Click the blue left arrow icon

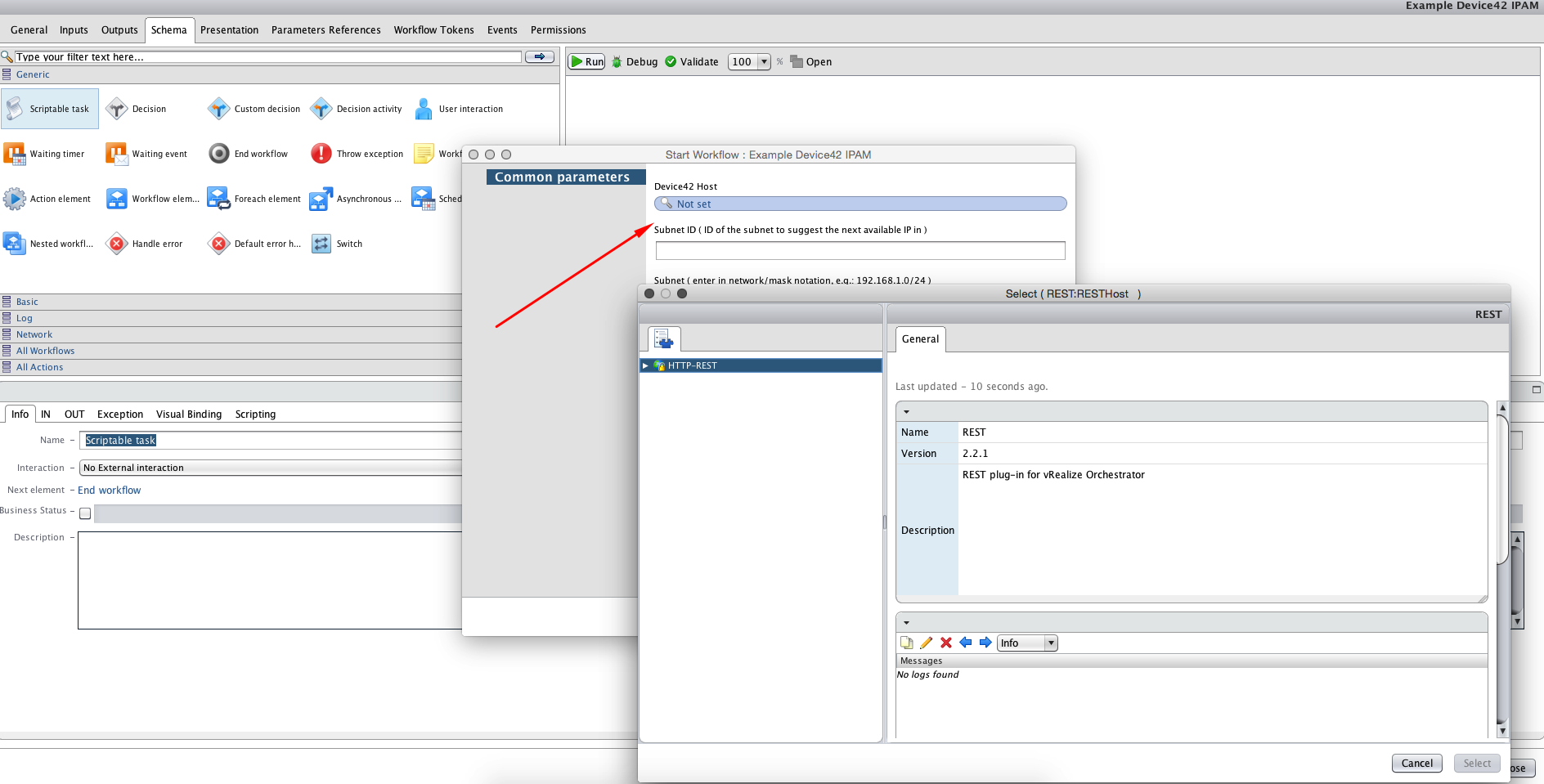click(966, 643)
